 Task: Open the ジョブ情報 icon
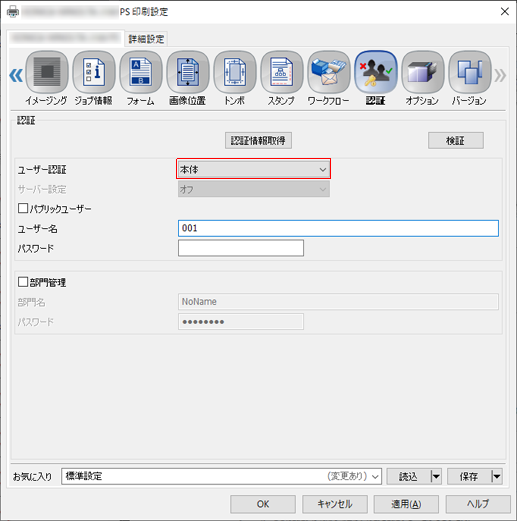coord(94,72)
